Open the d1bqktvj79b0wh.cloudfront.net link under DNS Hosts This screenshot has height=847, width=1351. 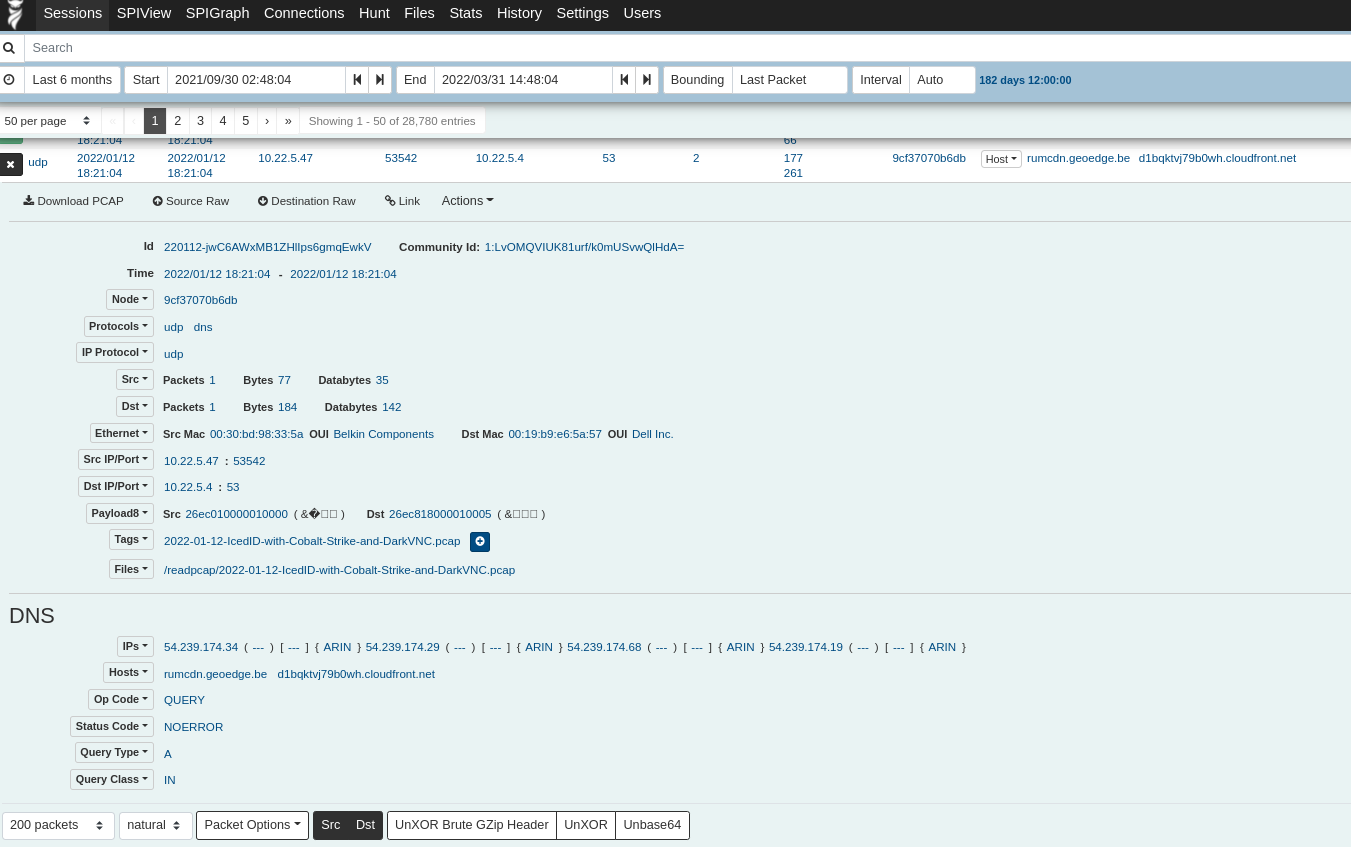356,674
